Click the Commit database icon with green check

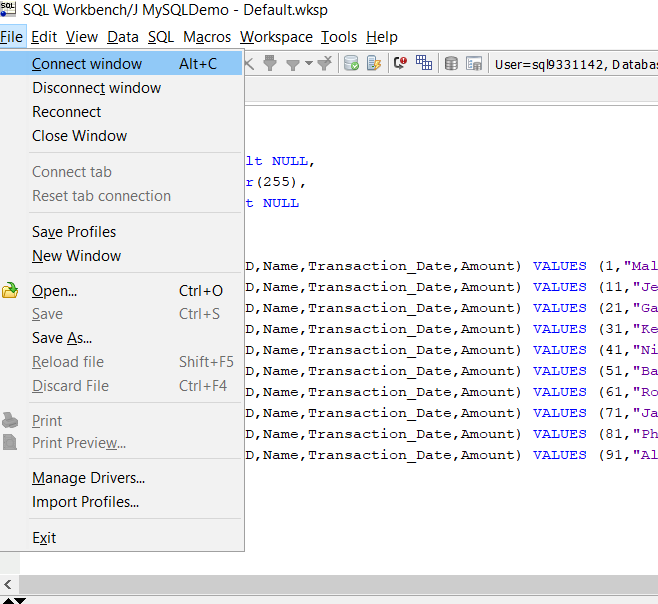pyautogui.click(x=351, y=63)
